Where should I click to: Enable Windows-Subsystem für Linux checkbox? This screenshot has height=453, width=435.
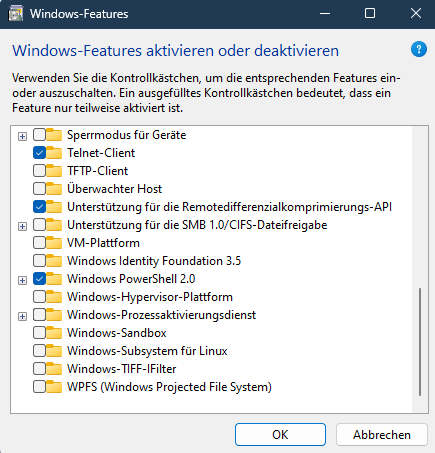click(x=39, y=351)
